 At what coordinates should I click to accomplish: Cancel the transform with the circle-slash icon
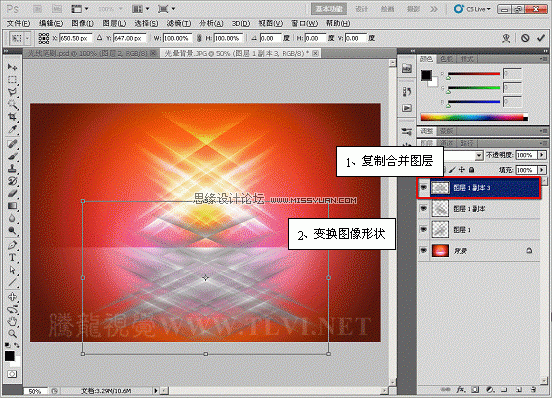525,38
